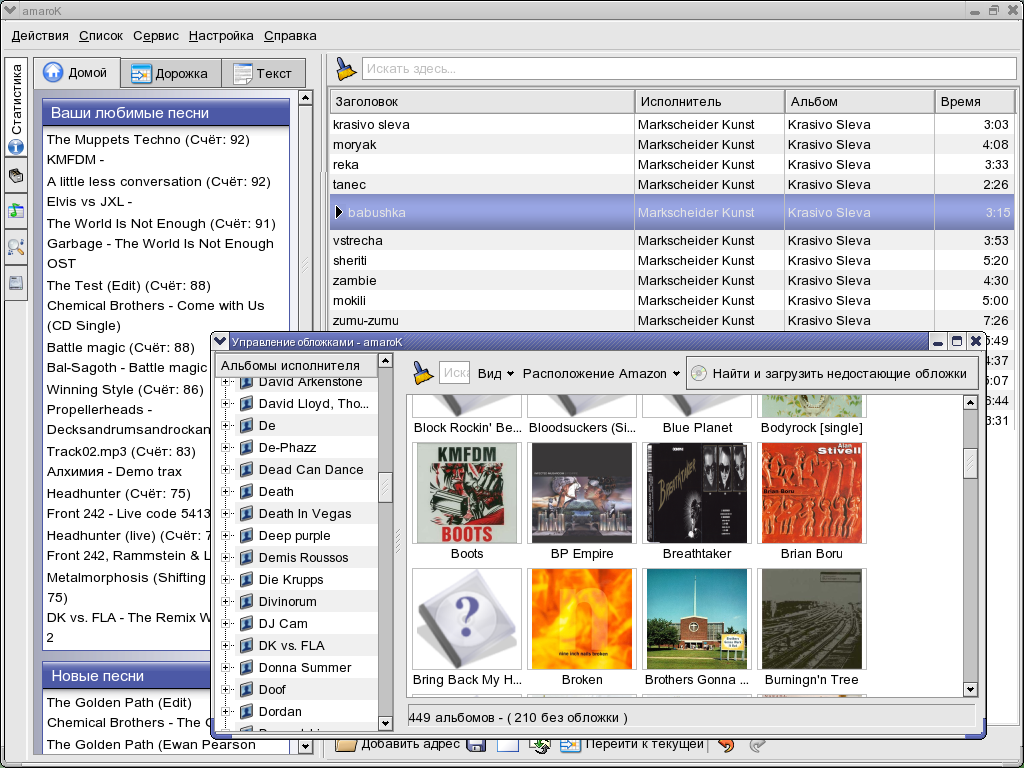The width and height of the screenshot is (1024, 768).
Task: Switch to the Домой tab
Action: (x=77, y=72)
